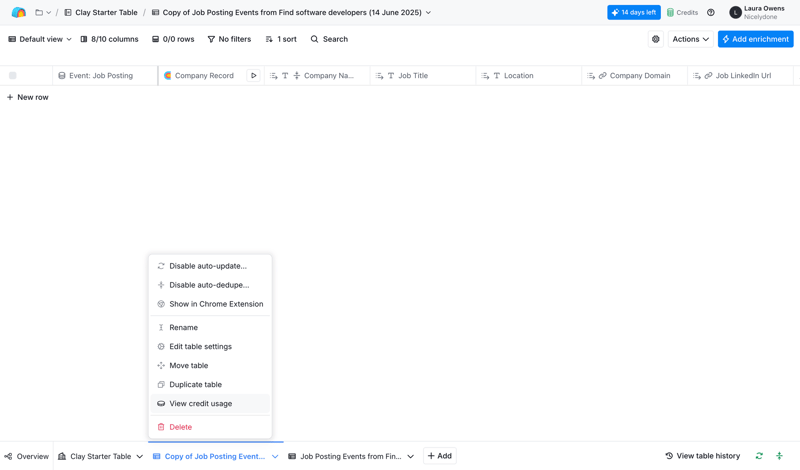Viewport: 800px width, 470px height.
Task: Expand Copy of Job Posting Events tab chevron
Action: click(275, 456)
